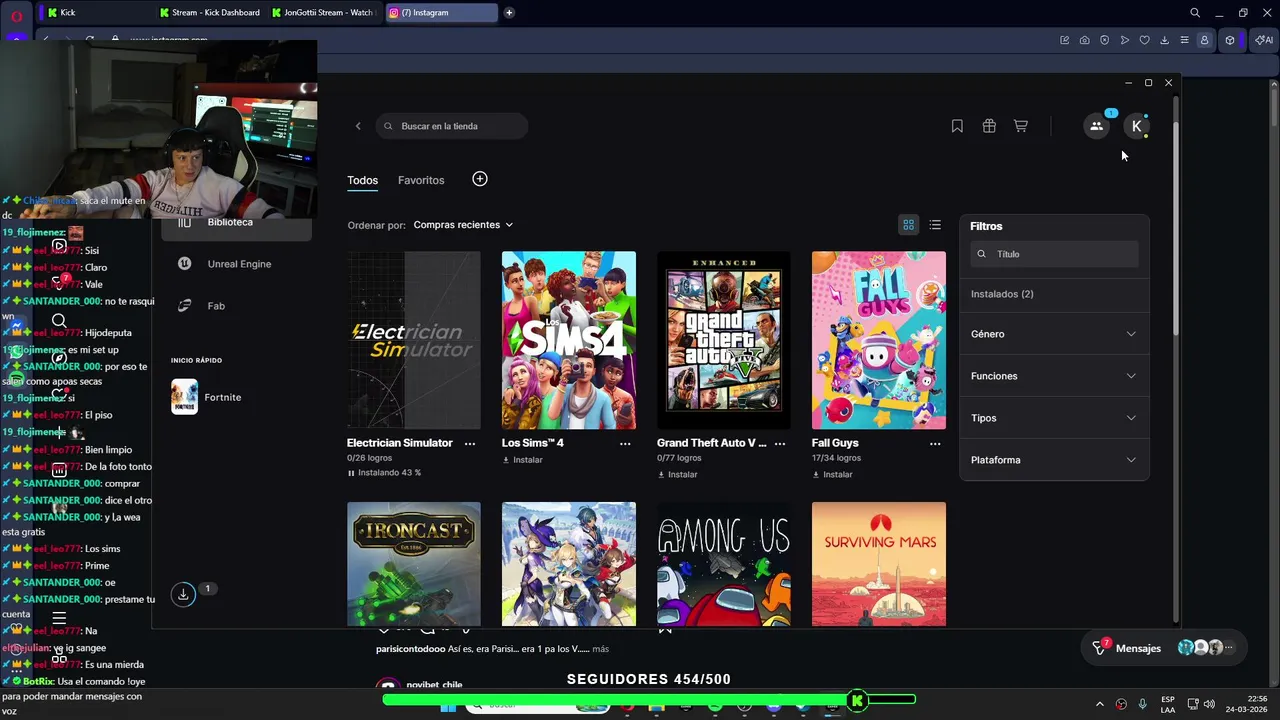1280x720 pixels.
Task: Filter by Instalados (2)
Action: 1002,294
